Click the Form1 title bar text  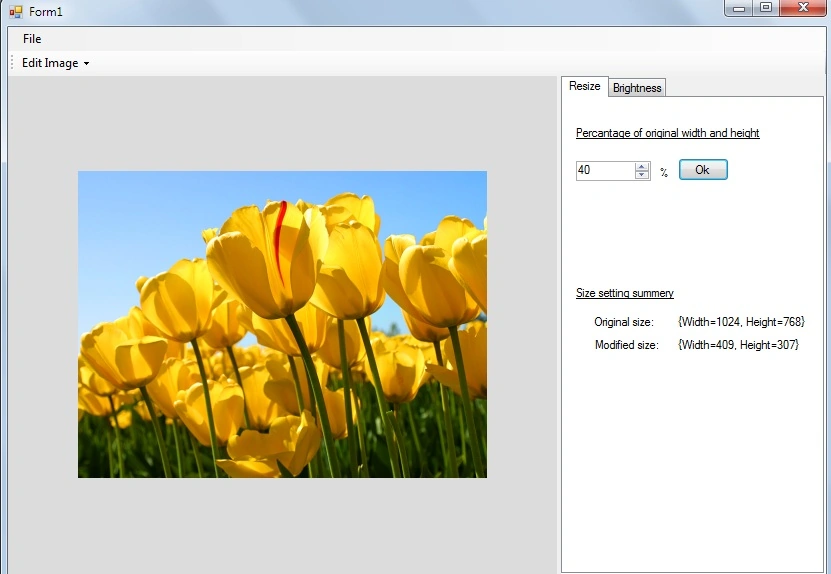(46, 12)
